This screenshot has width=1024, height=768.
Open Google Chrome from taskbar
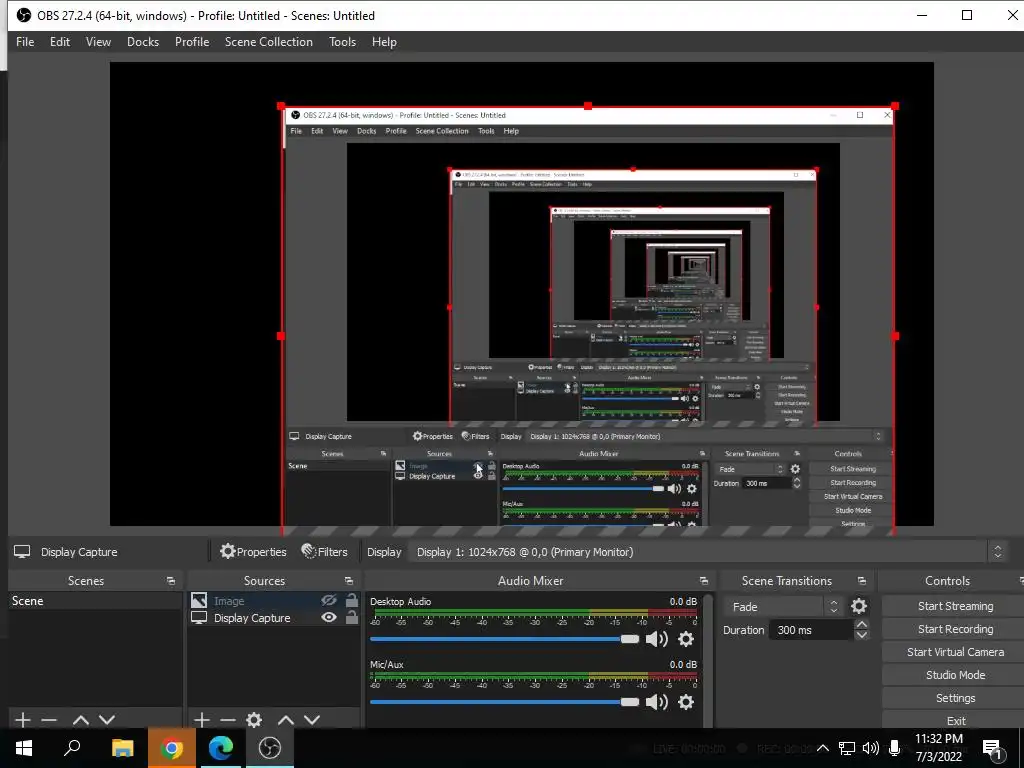coord(171,748)
